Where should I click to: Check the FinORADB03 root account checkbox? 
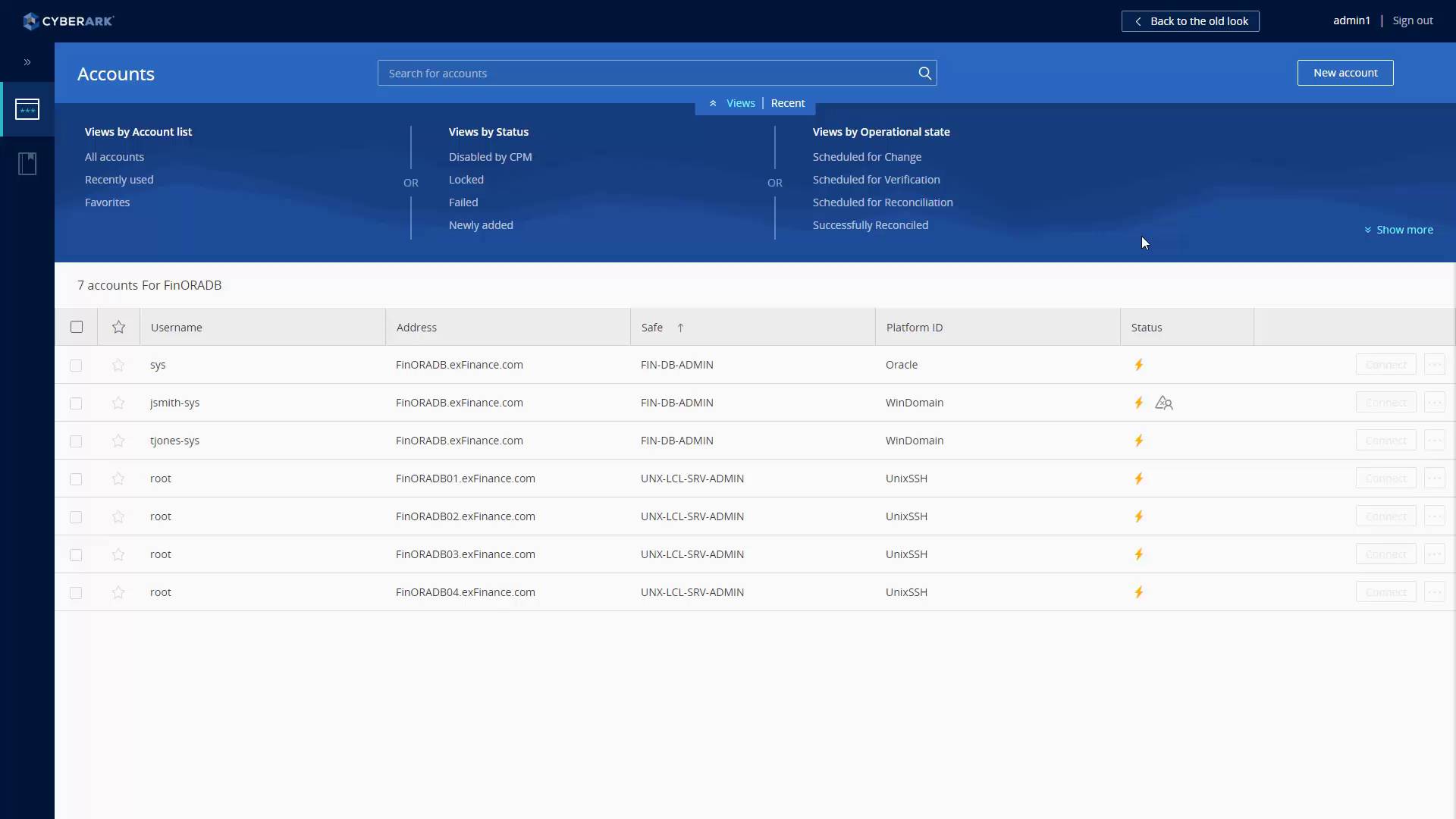pos(76,555)
